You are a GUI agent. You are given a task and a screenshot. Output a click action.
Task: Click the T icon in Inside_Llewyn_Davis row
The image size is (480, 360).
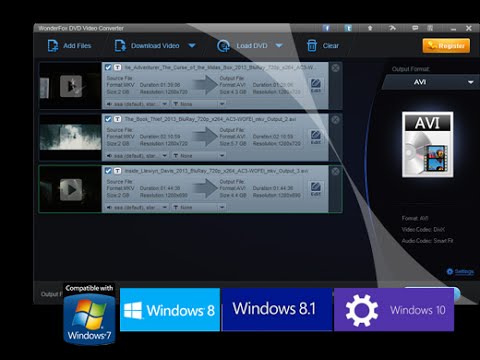click(x=118, y=171)
